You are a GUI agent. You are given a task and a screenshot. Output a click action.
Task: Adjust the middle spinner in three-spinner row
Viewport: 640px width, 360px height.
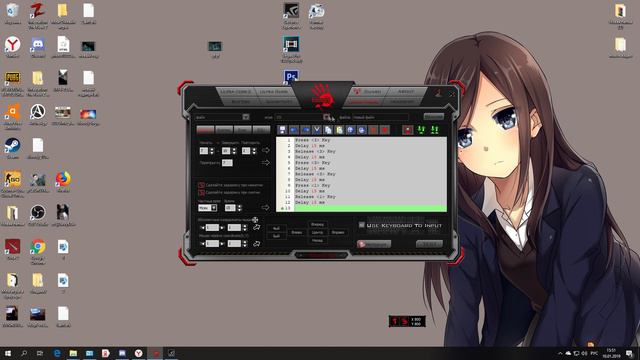click(x=234, y=151)
